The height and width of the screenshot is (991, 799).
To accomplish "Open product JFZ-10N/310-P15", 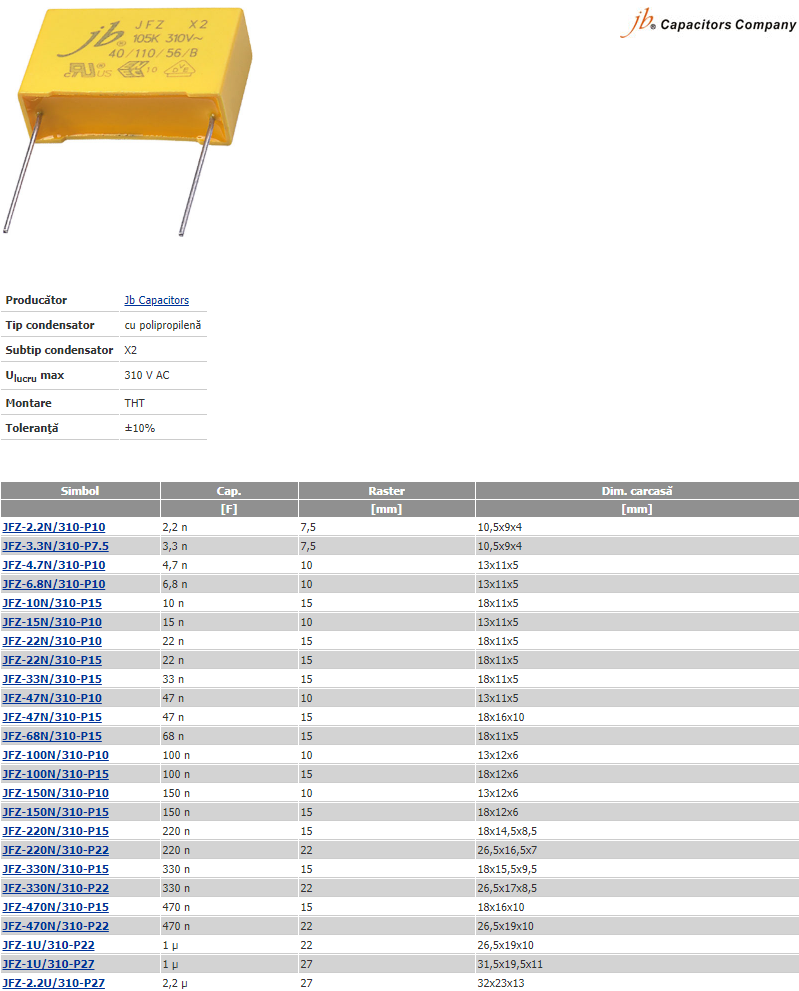I will point(52,603).
